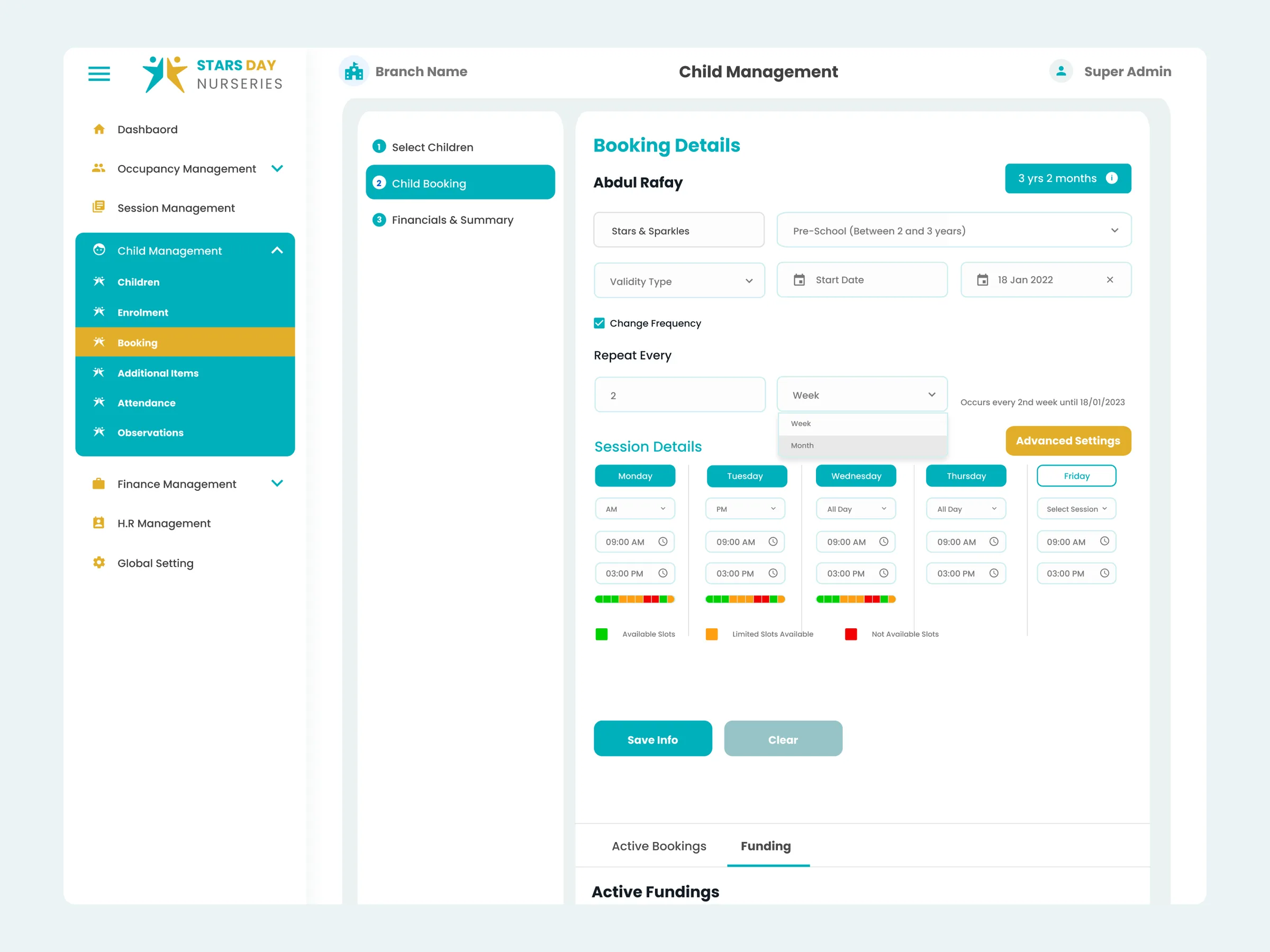Click Friday 03:00 PM clock icon
The image size is (1270, 952).
pyautogui.click(x=1104, y=573)
